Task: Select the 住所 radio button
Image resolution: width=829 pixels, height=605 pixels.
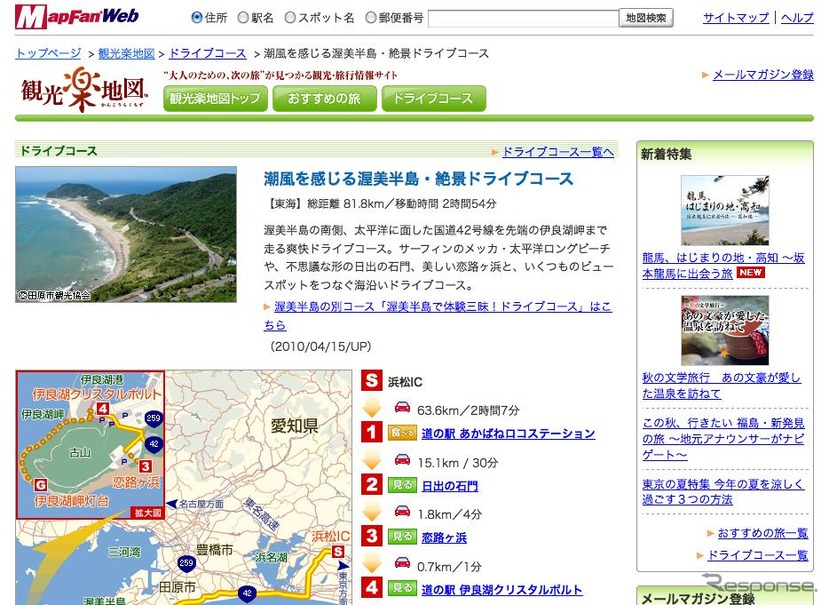Action: pyautogui.click(x=196, y=18)
